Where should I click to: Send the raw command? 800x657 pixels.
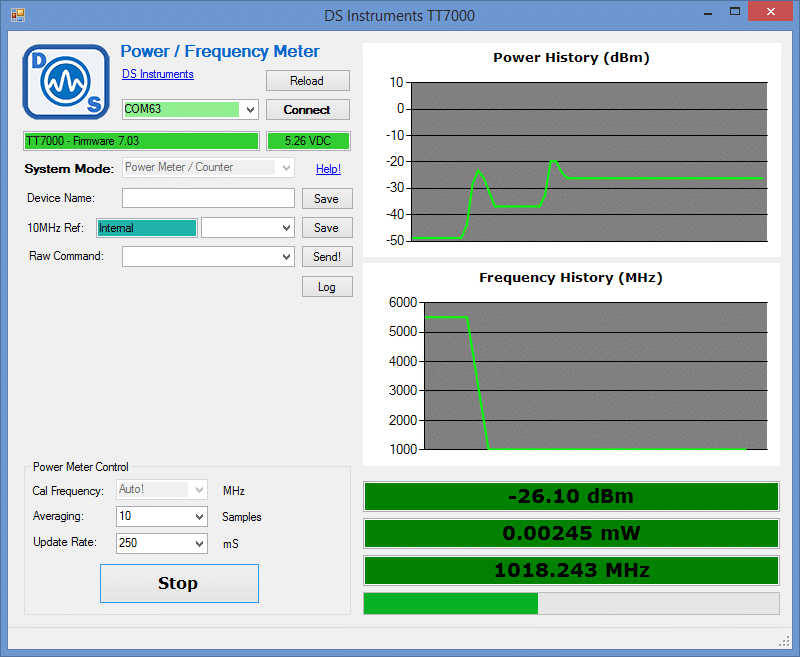click(327, 257)
